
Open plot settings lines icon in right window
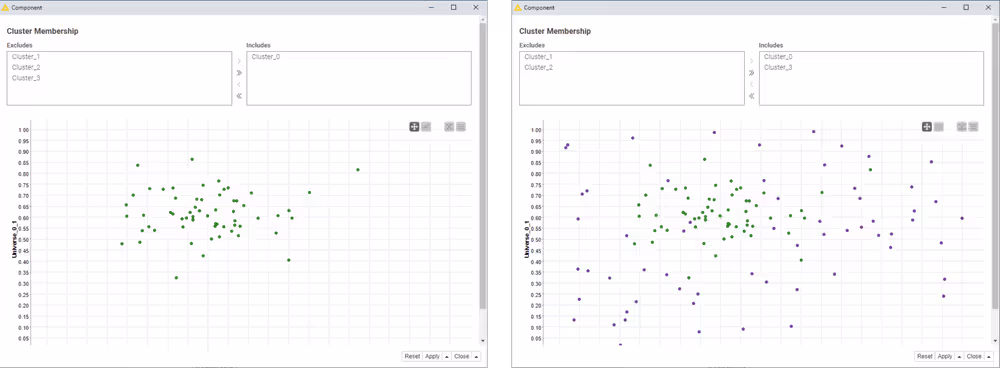tap(973, 127)
